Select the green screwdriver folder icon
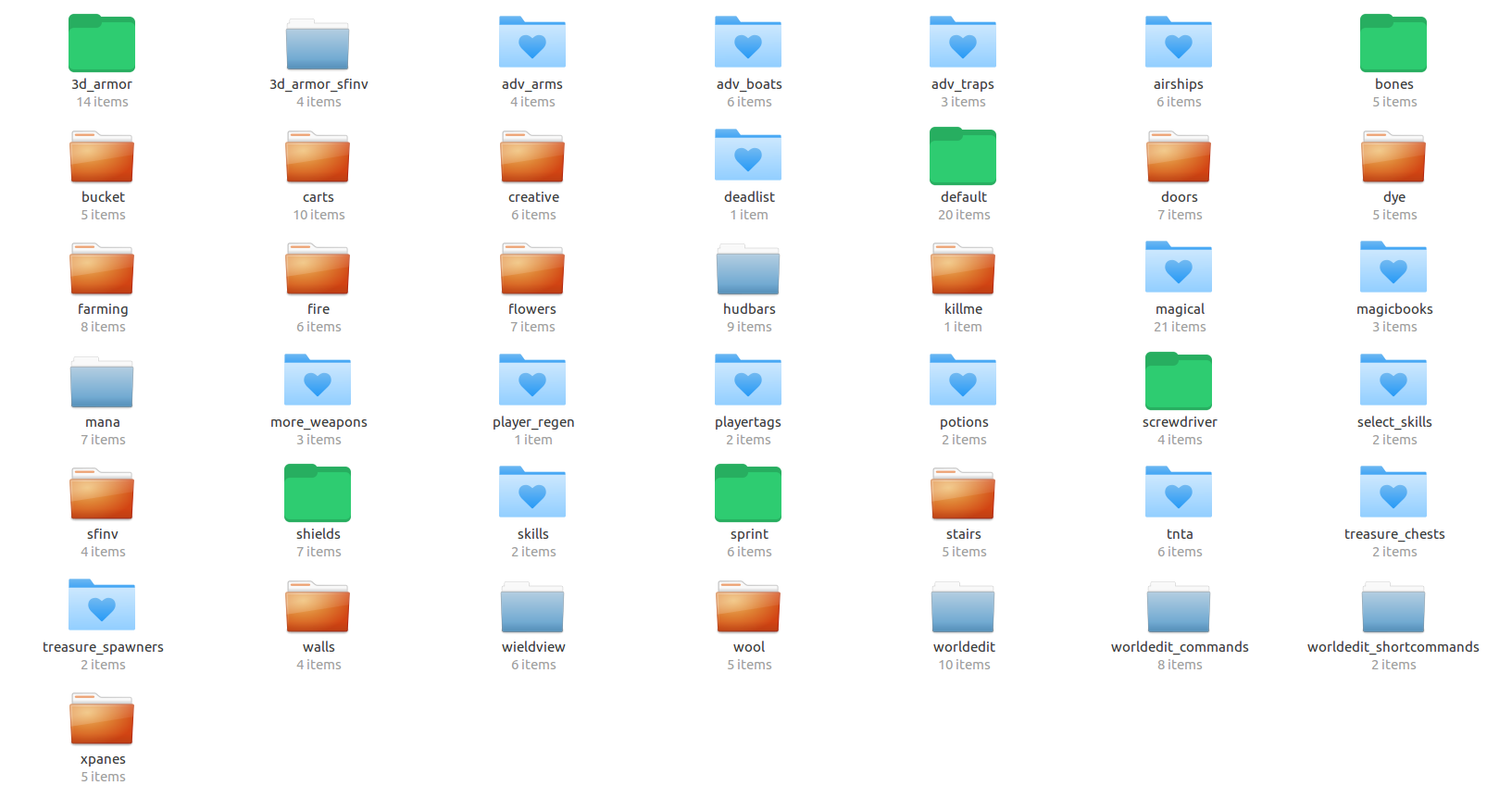Viewport: 1512px width, 798px height. (1179, 380)
